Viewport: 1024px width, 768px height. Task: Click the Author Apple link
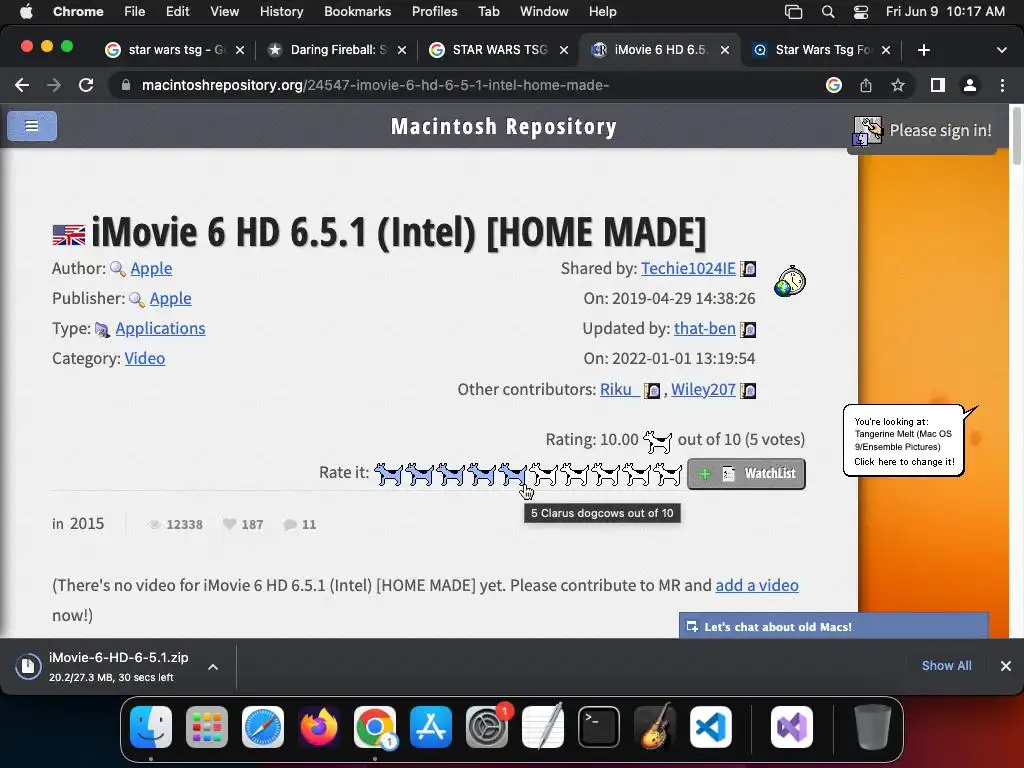(151, 268)
